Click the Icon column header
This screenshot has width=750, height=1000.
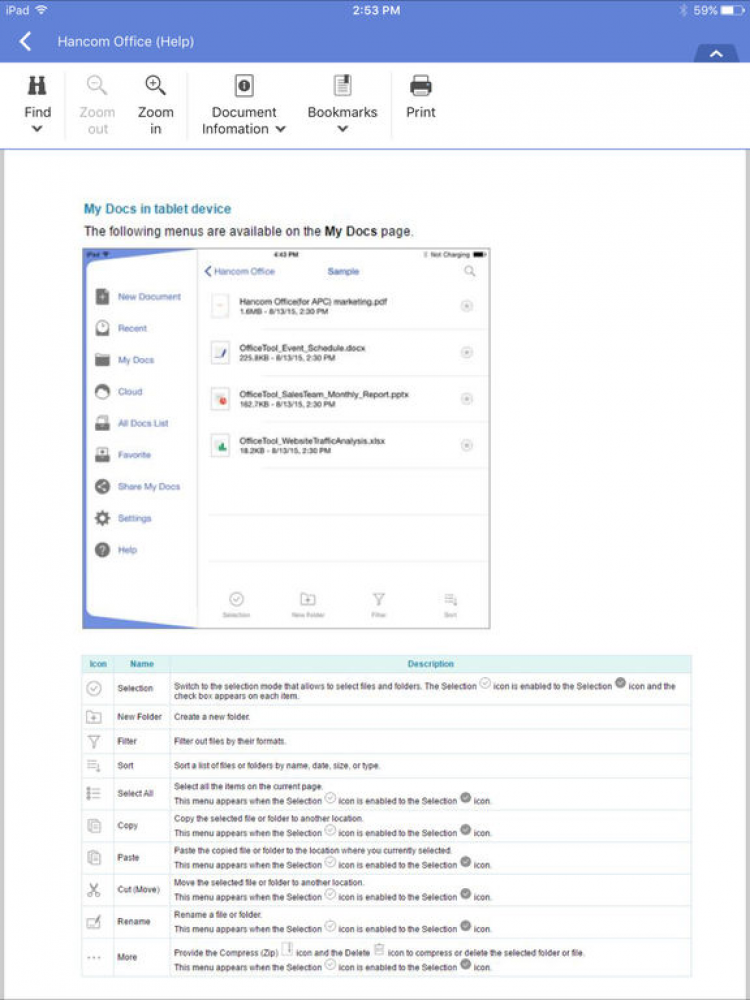(98, 664)
